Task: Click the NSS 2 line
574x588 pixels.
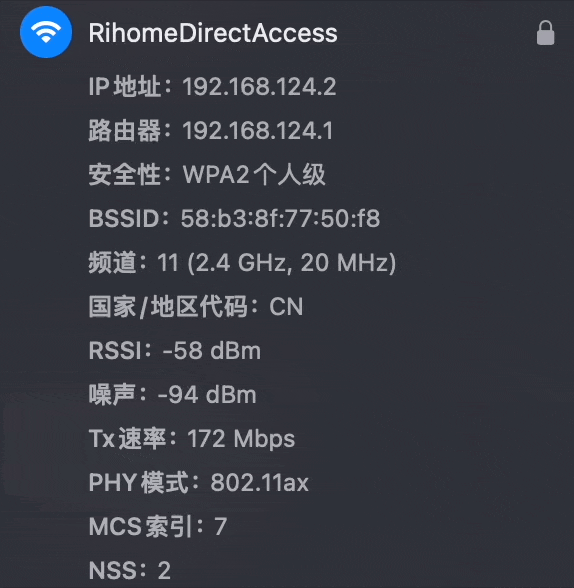Action: (x=130, y=570)
